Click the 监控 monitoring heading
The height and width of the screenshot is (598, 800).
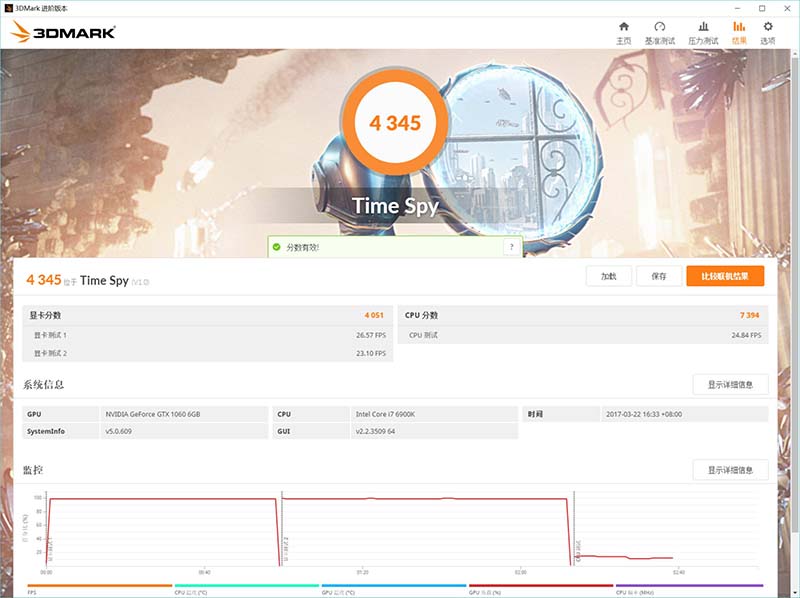[x=33, y=470]
